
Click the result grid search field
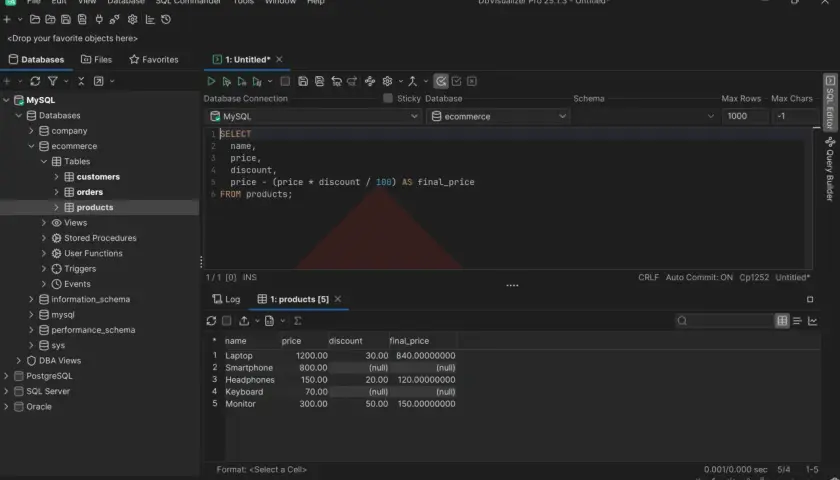724,321
